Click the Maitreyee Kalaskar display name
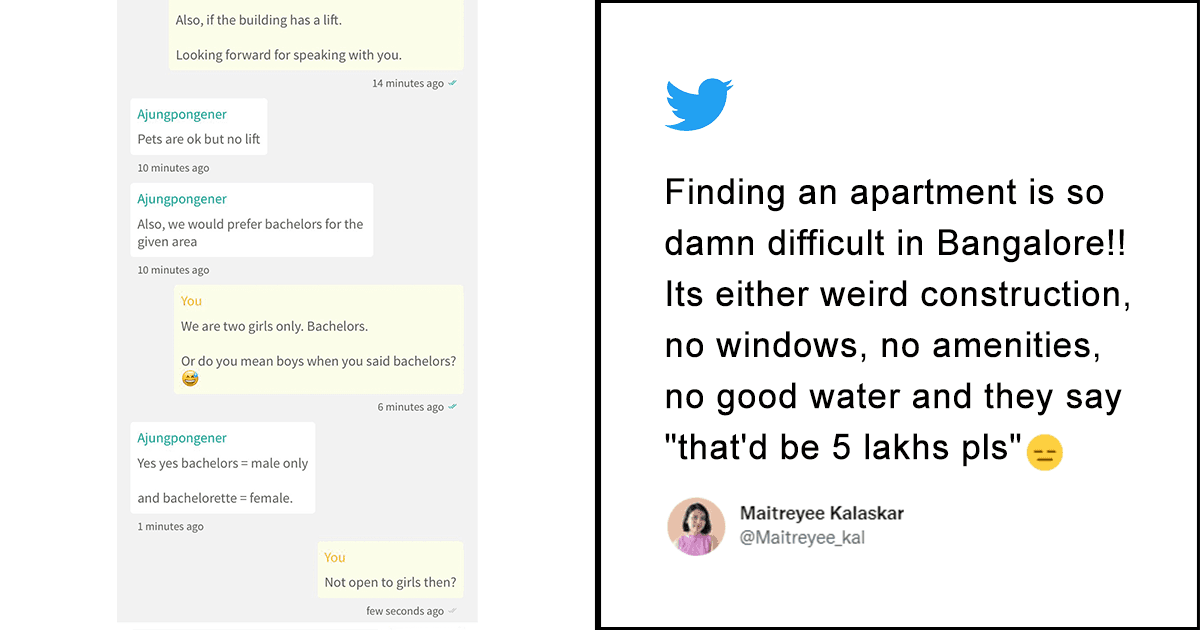Image resolution: width=1200 pixels, height=630 pixels. click(x=821, y=513)
